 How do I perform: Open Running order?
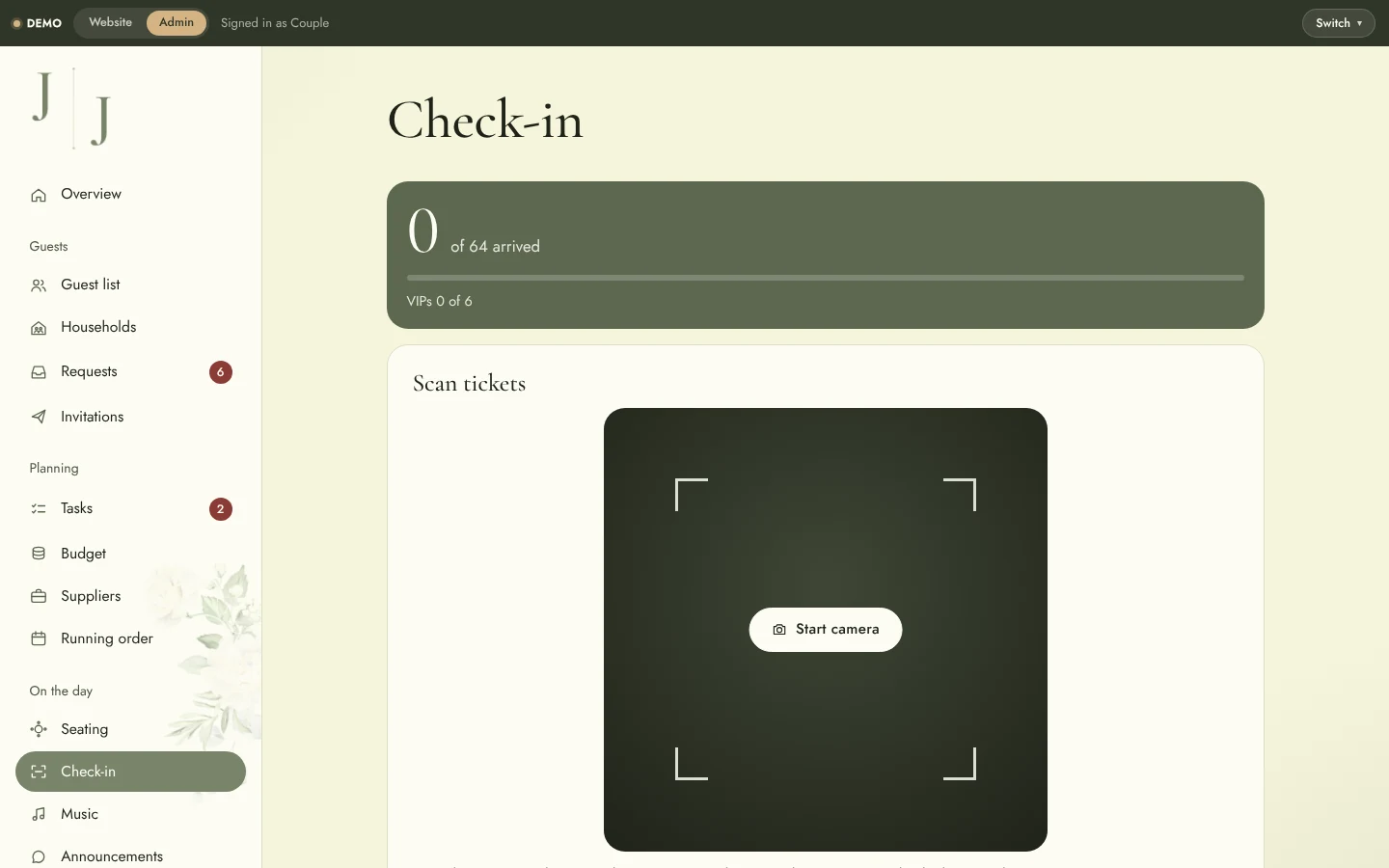[130, 638]
